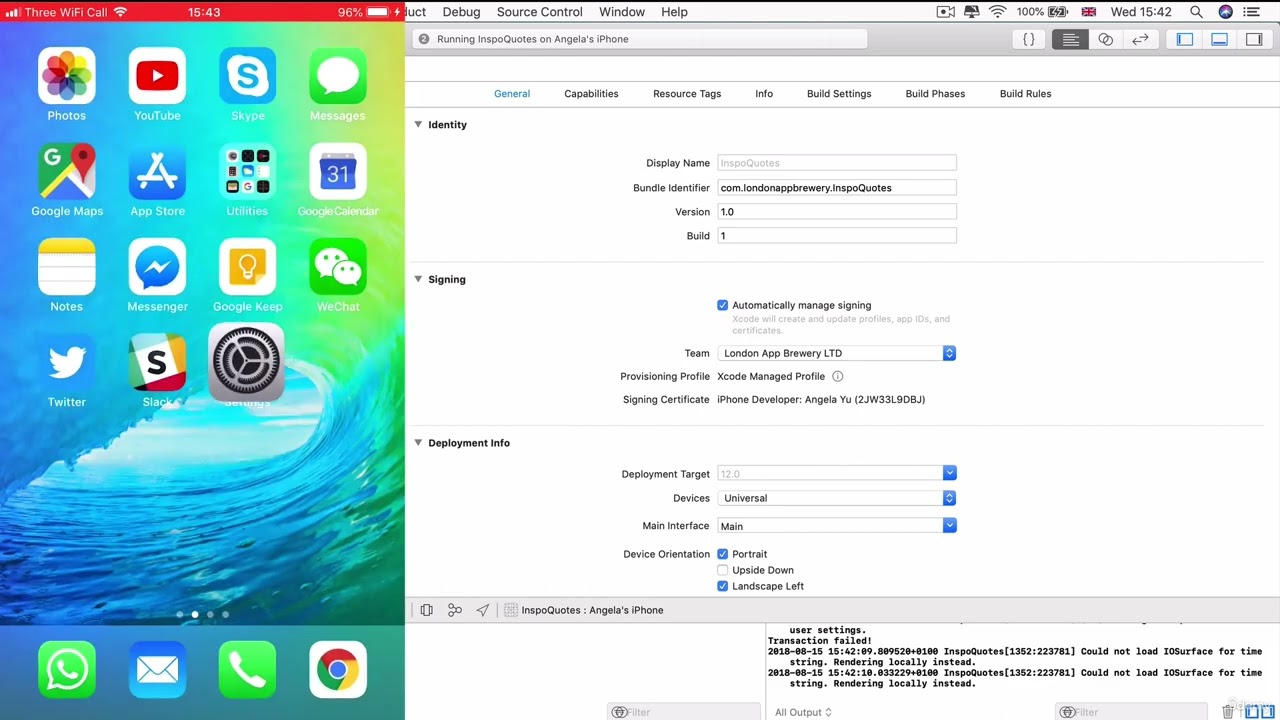Click the Debug View Hierarchy icon

(427, 610)
